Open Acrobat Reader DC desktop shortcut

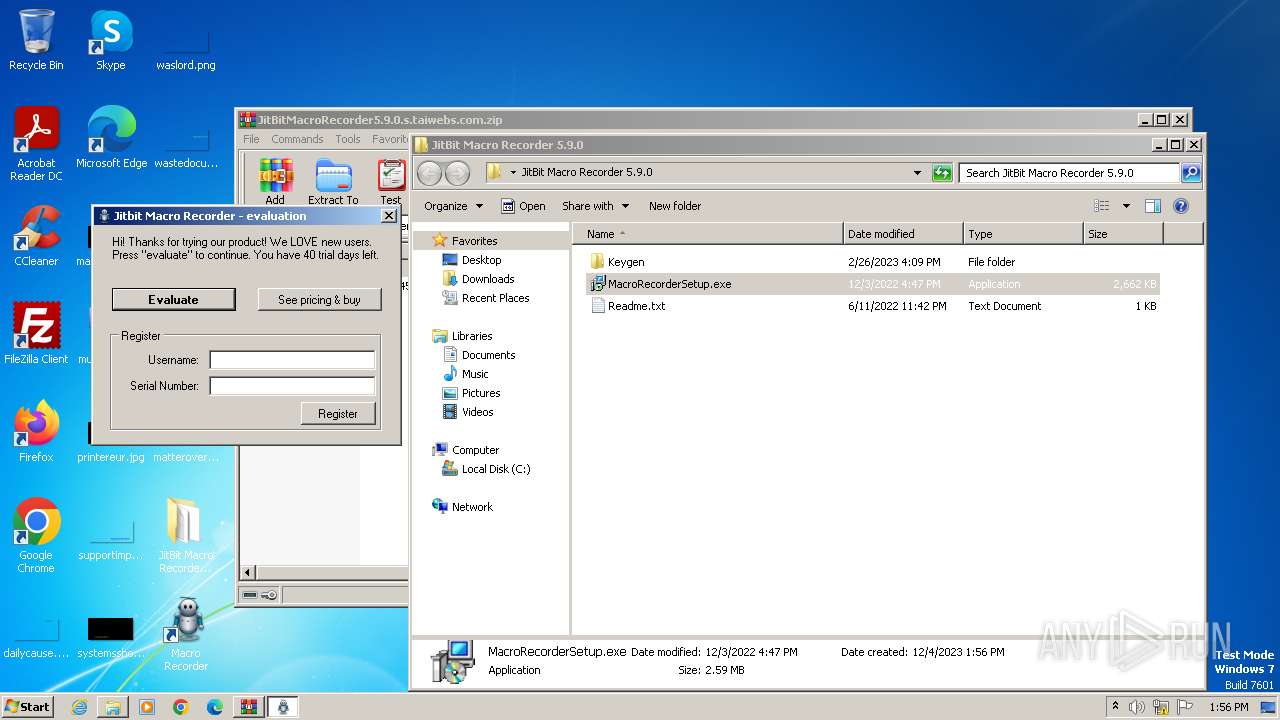tap(36, 143)
